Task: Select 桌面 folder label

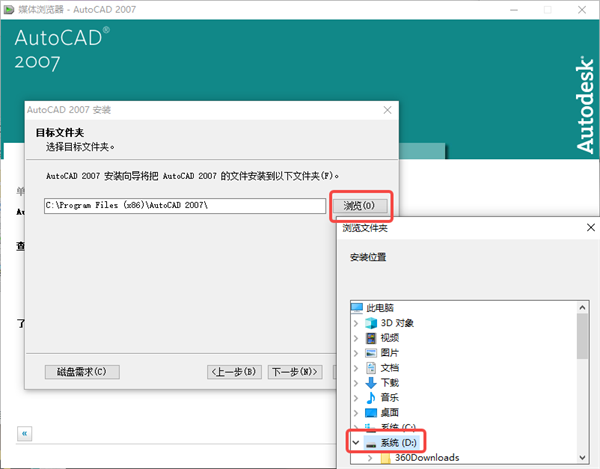Action: (390, 412)
